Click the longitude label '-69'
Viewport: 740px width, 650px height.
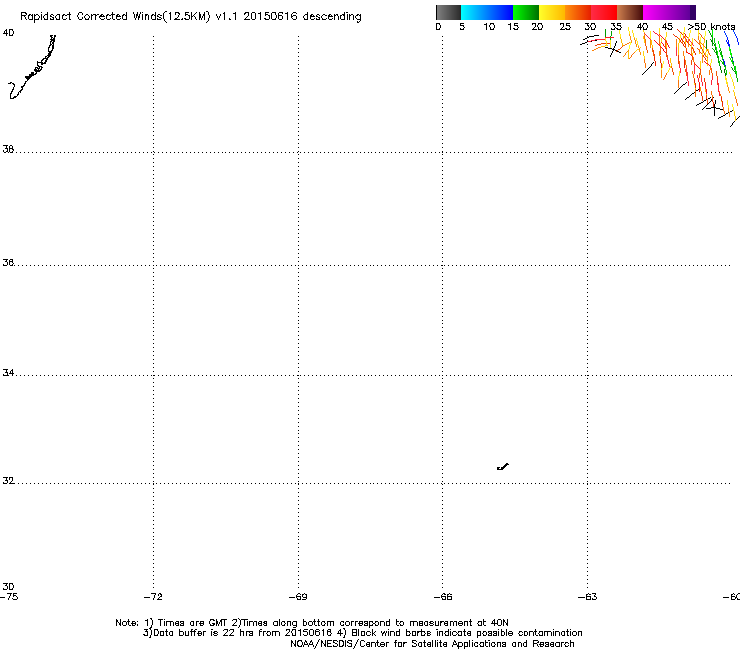298,597
